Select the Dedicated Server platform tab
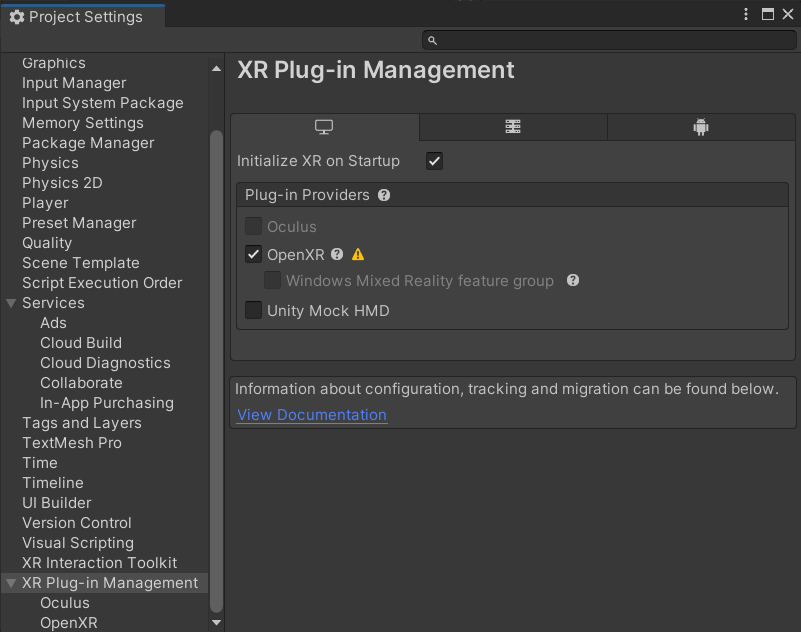 [513, 127]
